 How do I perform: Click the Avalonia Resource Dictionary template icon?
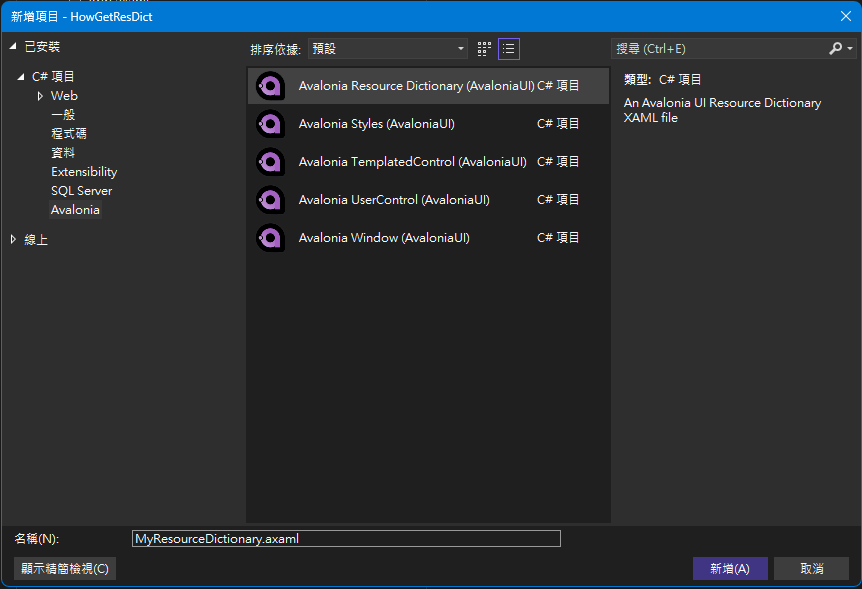point(270,86)
